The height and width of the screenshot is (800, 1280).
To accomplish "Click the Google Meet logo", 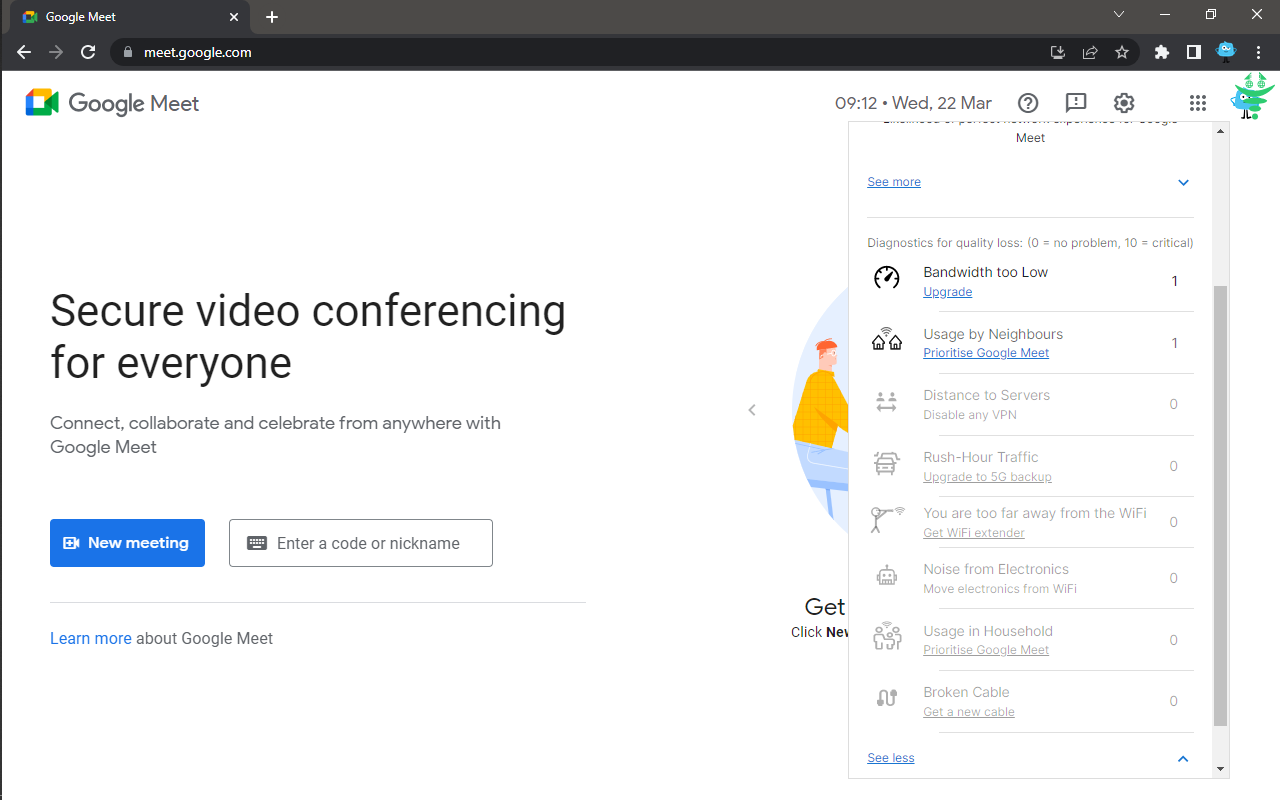I will 112,103.
